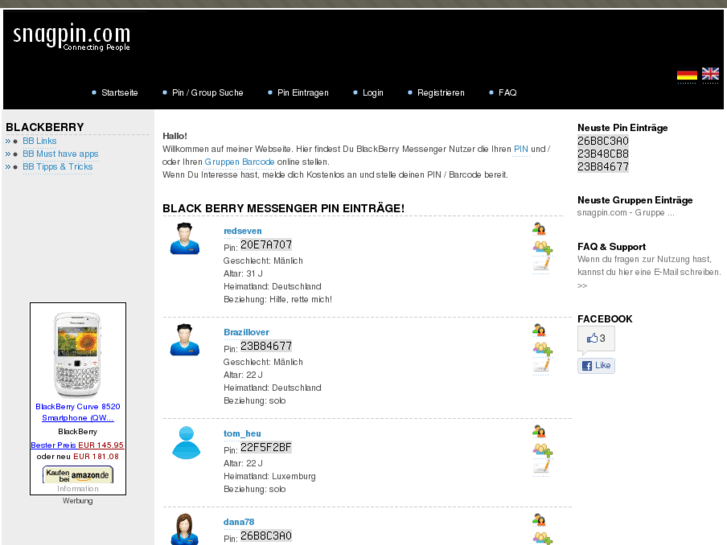The width and height of the screenshot is (727, 545).
Task: Click the write note icon for Brazillover
Action: tap(541, 365)
